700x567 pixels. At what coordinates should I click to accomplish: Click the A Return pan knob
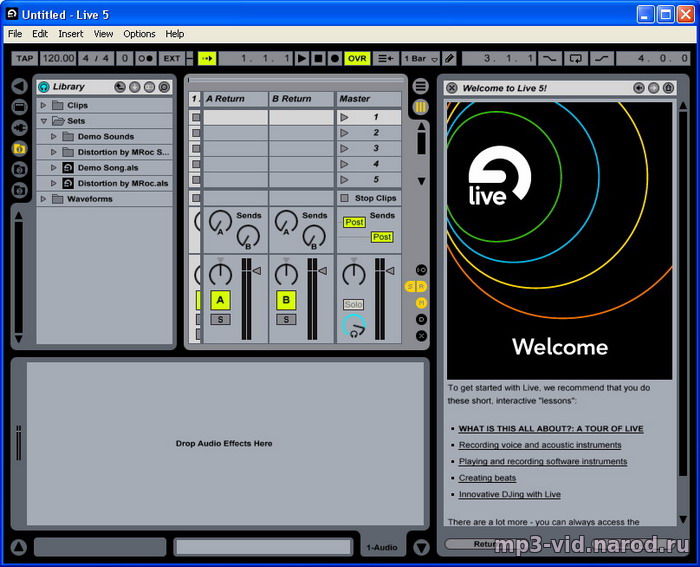coord(221,274)
